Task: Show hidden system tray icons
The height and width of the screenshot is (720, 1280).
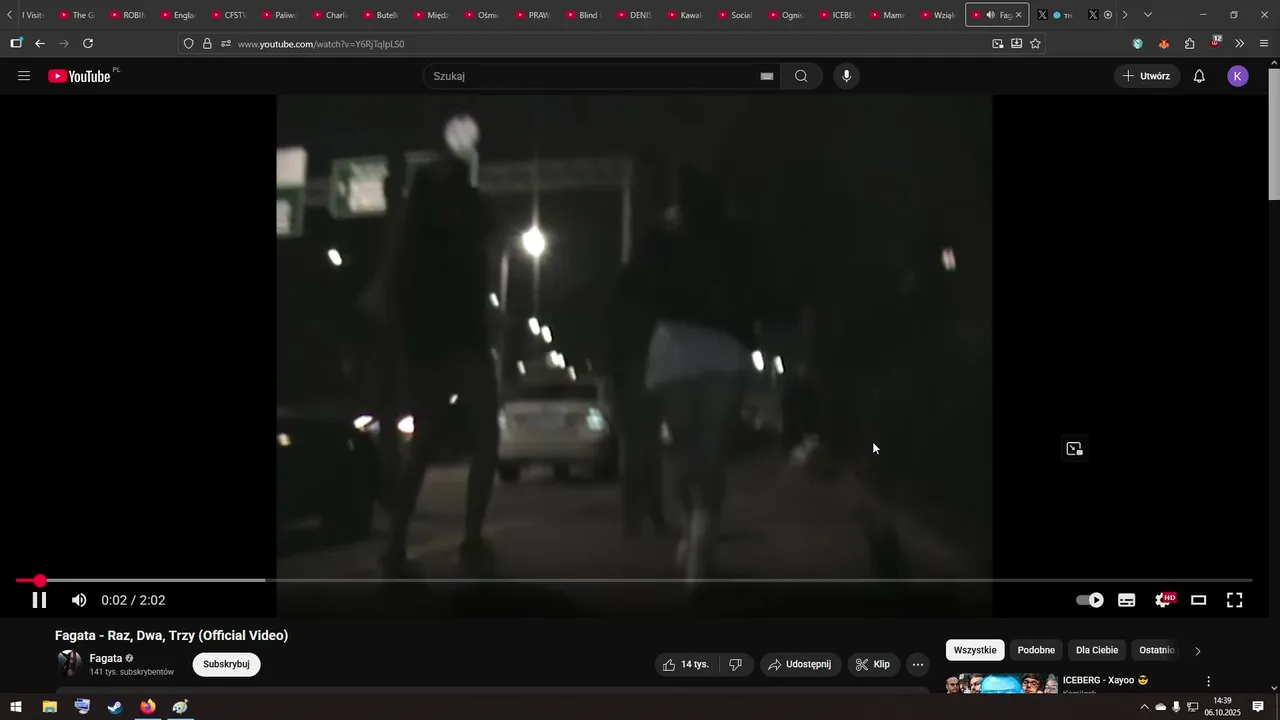Action: click(1144, 707)
